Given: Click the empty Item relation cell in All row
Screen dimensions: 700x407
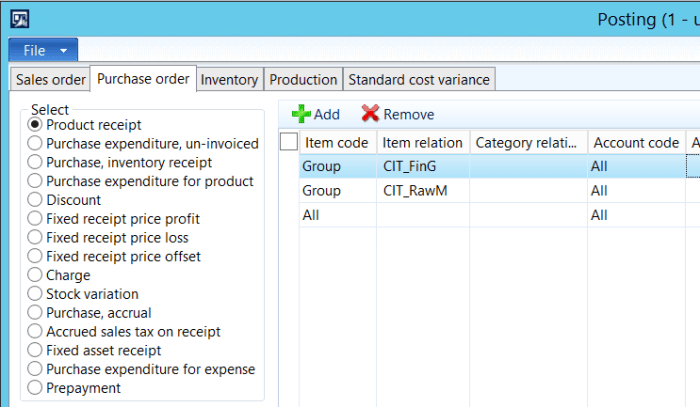Looking at the screenshot, I should pyautogui.click(x=423, y=215).
